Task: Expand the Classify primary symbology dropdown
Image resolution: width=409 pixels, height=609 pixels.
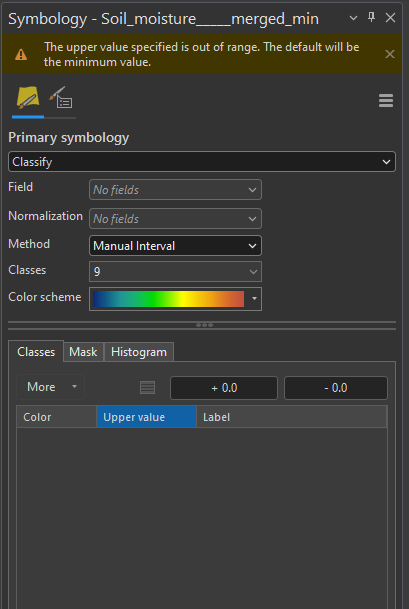Action: click(202, 162)
